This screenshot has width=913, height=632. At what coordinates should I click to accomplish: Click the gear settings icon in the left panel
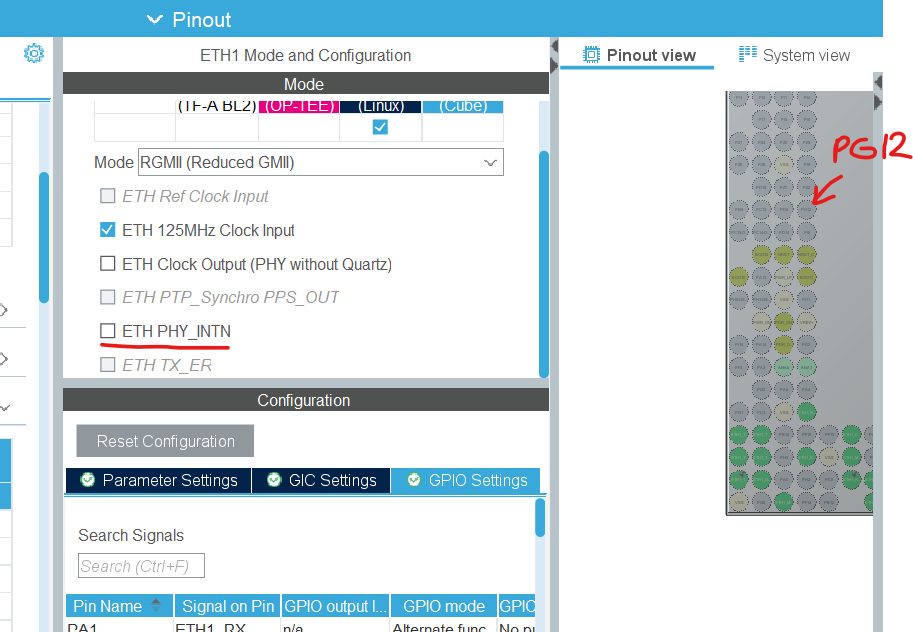tap(34, 53)
